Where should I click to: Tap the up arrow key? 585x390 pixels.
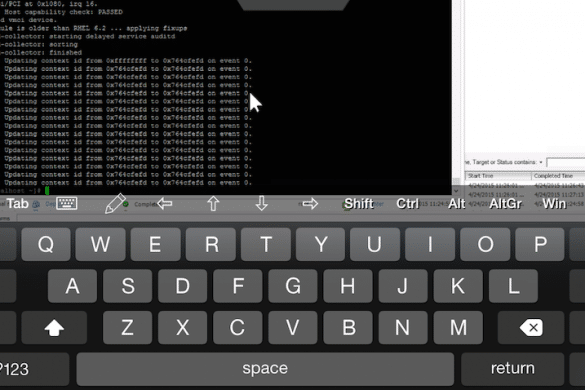(213, 204)
